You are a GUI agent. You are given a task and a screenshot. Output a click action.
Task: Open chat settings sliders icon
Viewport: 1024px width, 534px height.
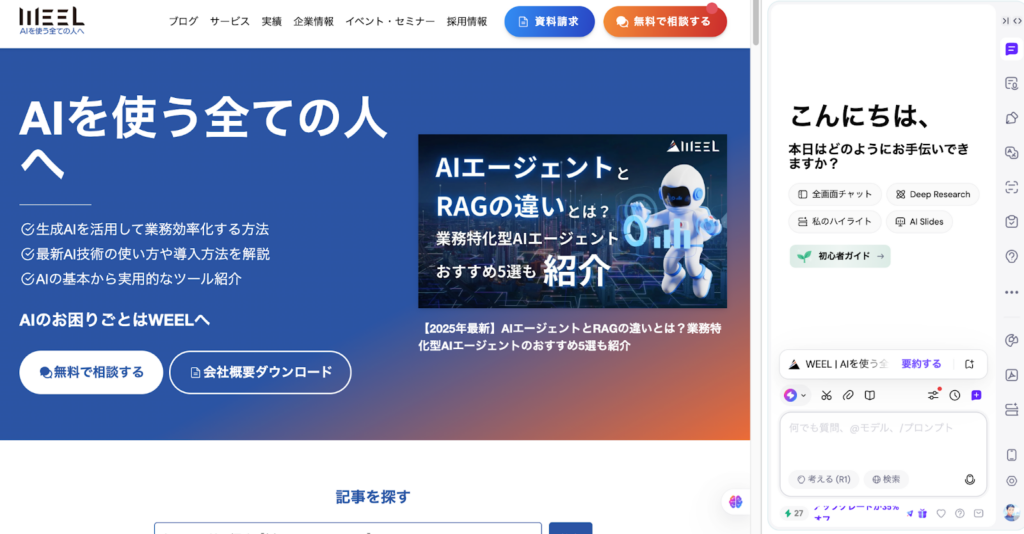coord(933,395)
